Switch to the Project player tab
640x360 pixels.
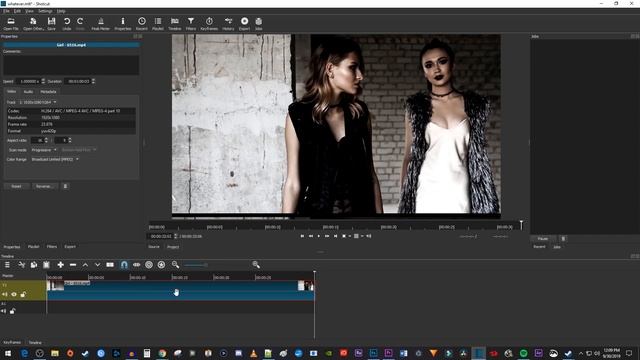(173, 247)
